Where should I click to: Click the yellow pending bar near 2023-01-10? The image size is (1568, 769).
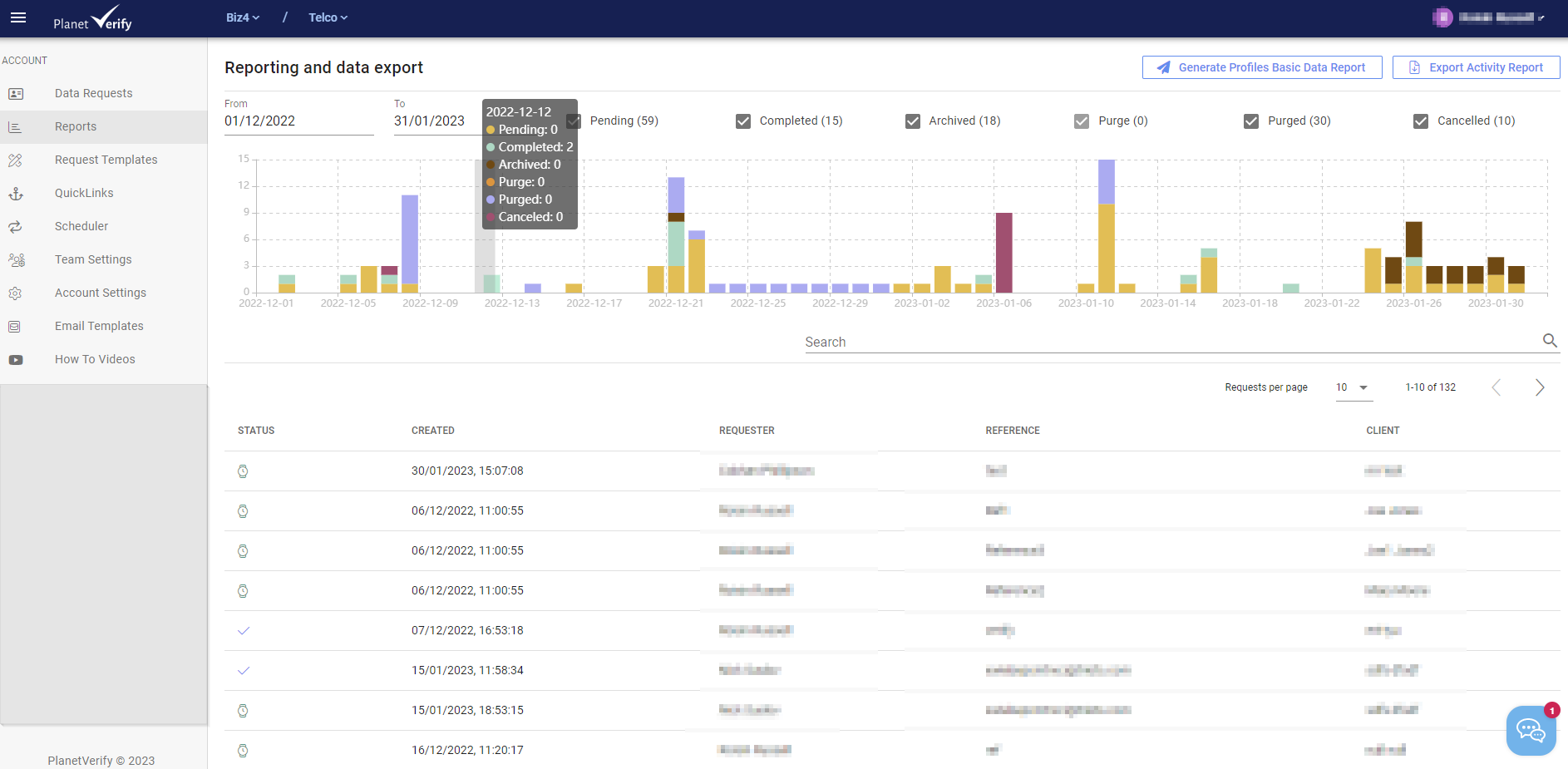[1107, 249]
